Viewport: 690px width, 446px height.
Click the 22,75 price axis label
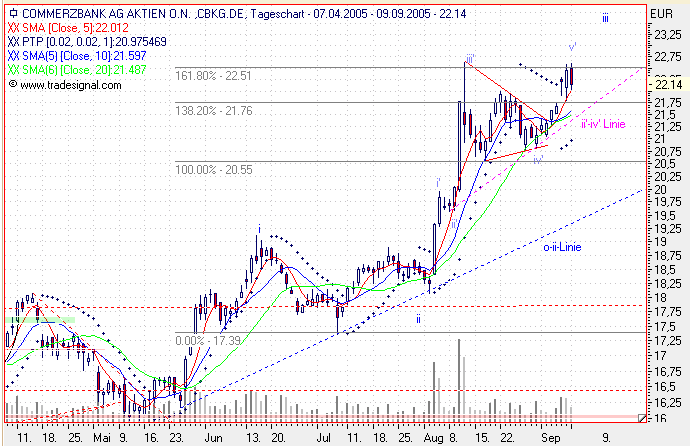tap(668, 57)
